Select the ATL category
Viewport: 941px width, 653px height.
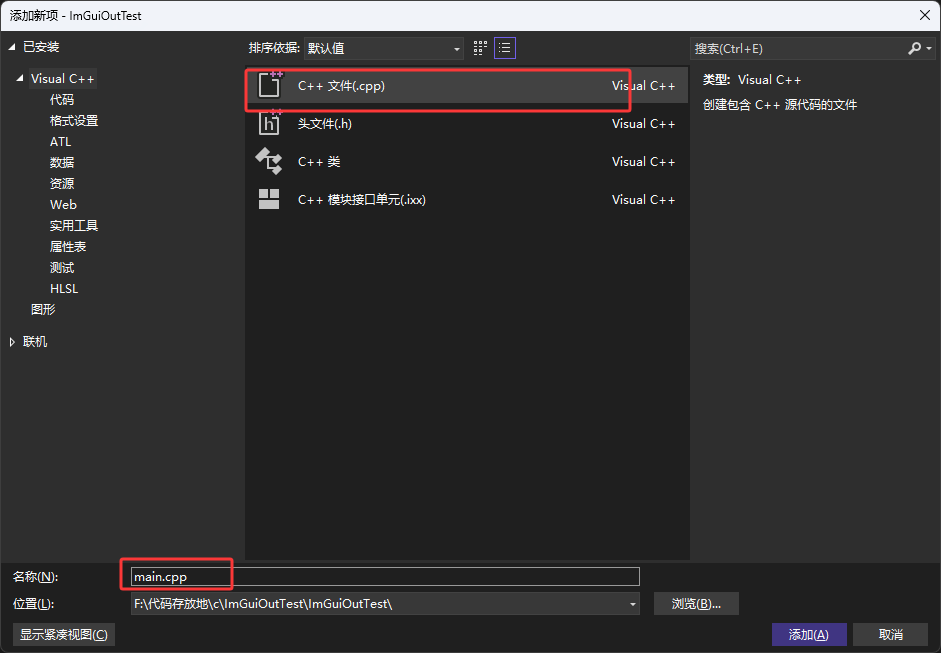point(61,142)
